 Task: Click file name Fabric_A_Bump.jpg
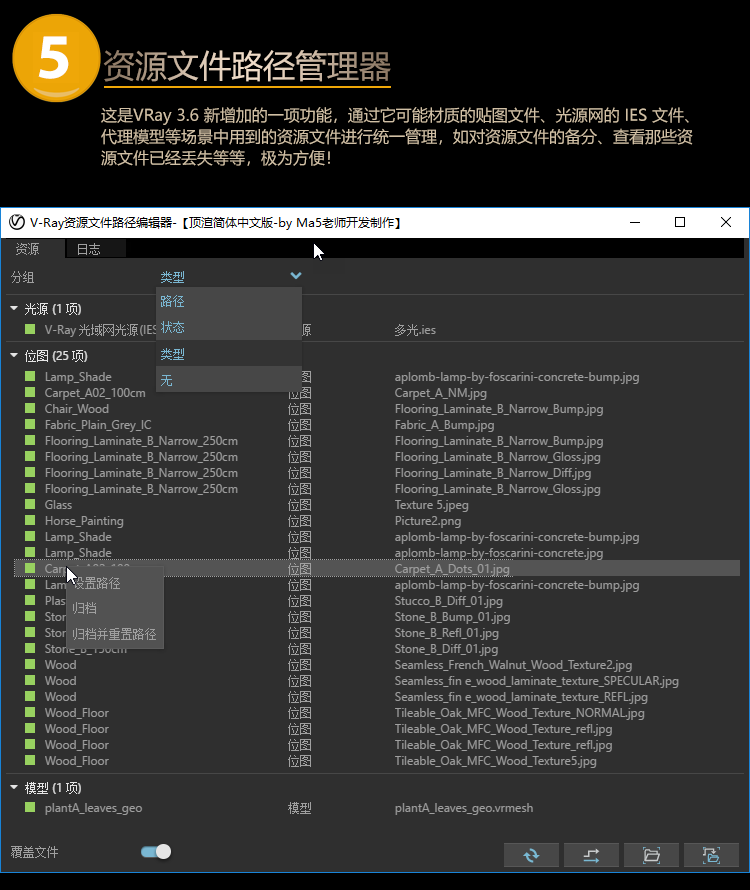click(445, 425)
